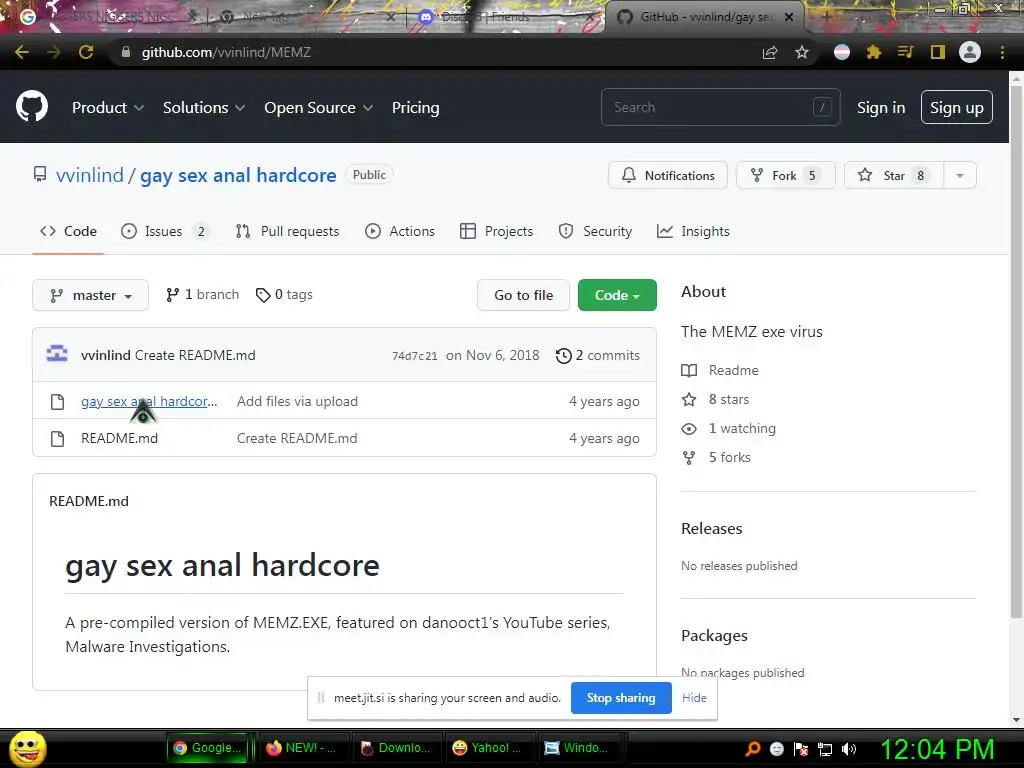Click the Notifications button
Viewport: 1024px width, 768px height.
(x=667, y=176)
